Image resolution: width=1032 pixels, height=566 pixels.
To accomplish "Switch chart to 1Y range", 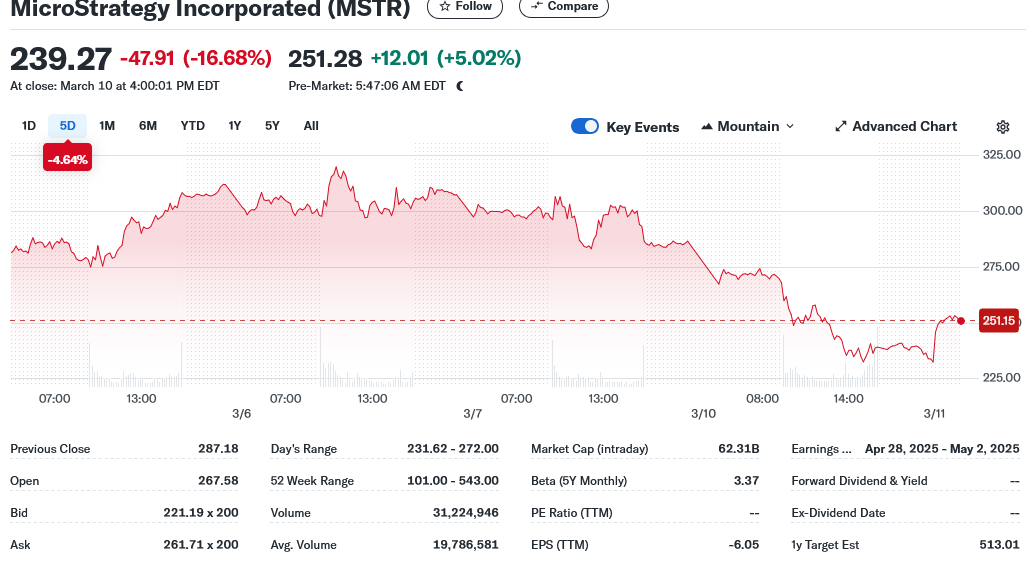I will [234, 126].
